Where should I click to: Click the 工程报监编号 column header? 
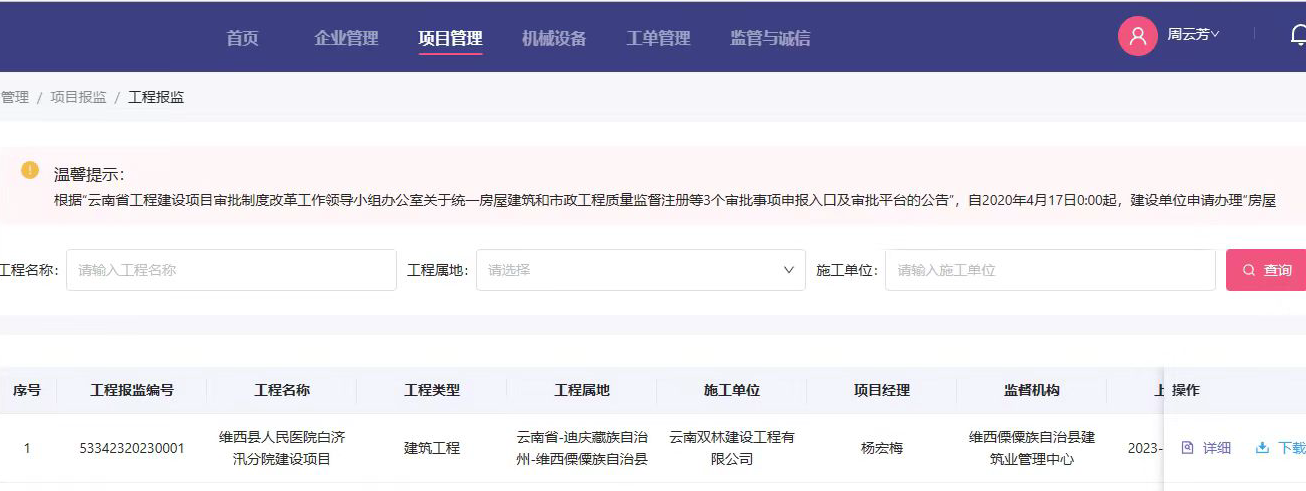132,390
